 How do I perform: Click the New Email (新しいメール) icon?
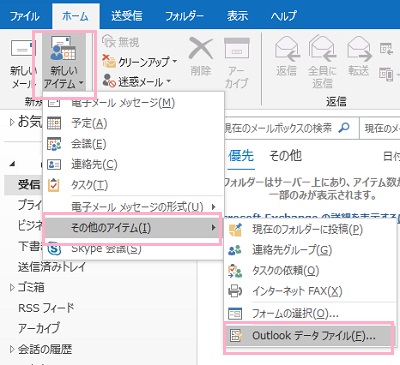coord(23,49)
